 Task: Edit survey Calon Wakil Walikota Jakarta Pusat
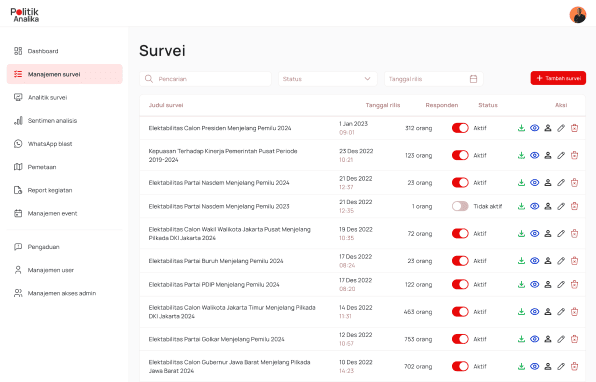561,234
